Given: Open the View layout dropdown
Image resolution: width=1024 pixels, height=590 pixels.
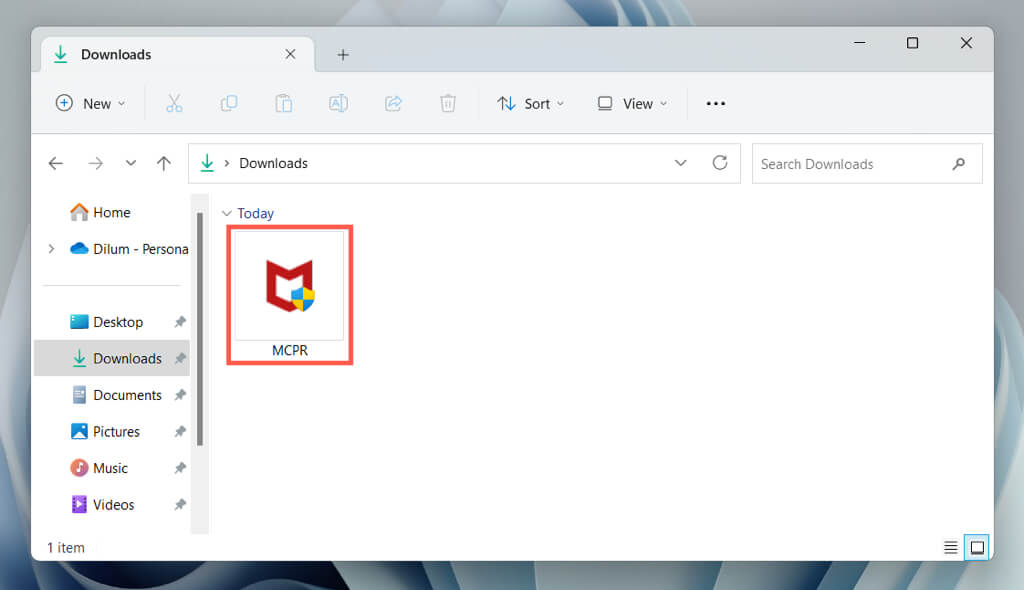Looking at the screenshot, I should 632,103.
